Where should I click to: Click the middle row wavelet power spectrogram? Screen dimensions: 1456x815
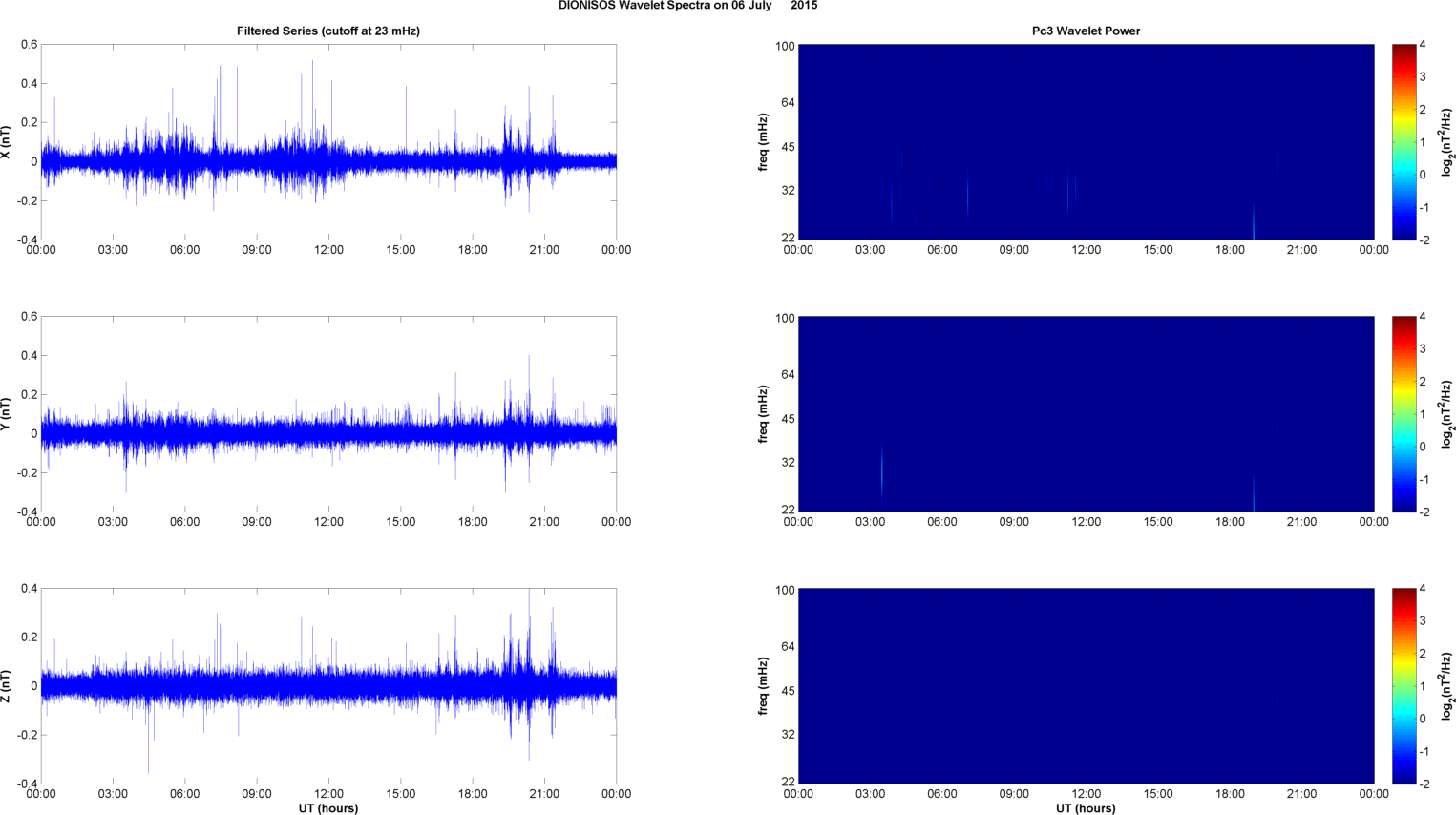[1086, 414]
